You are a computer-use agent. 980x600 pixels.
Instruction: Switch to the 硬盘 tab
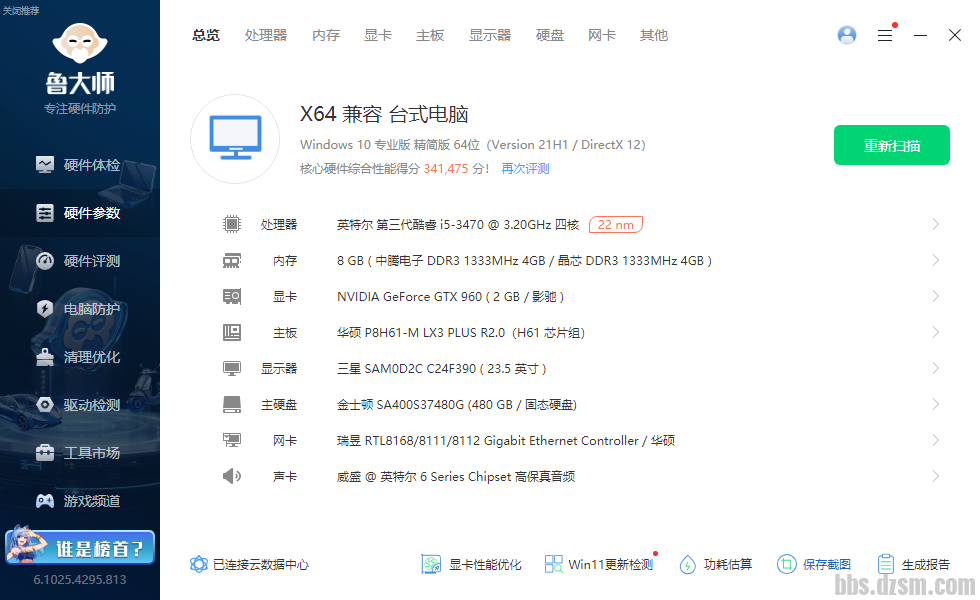pyautogui.click(x=550, y=35)
